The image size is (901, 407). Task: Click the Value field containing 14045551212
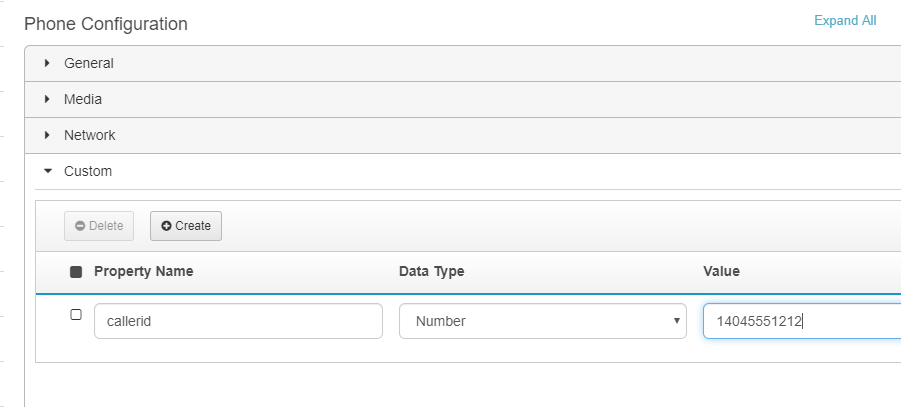pyautogui.click(x=802, y=321)
